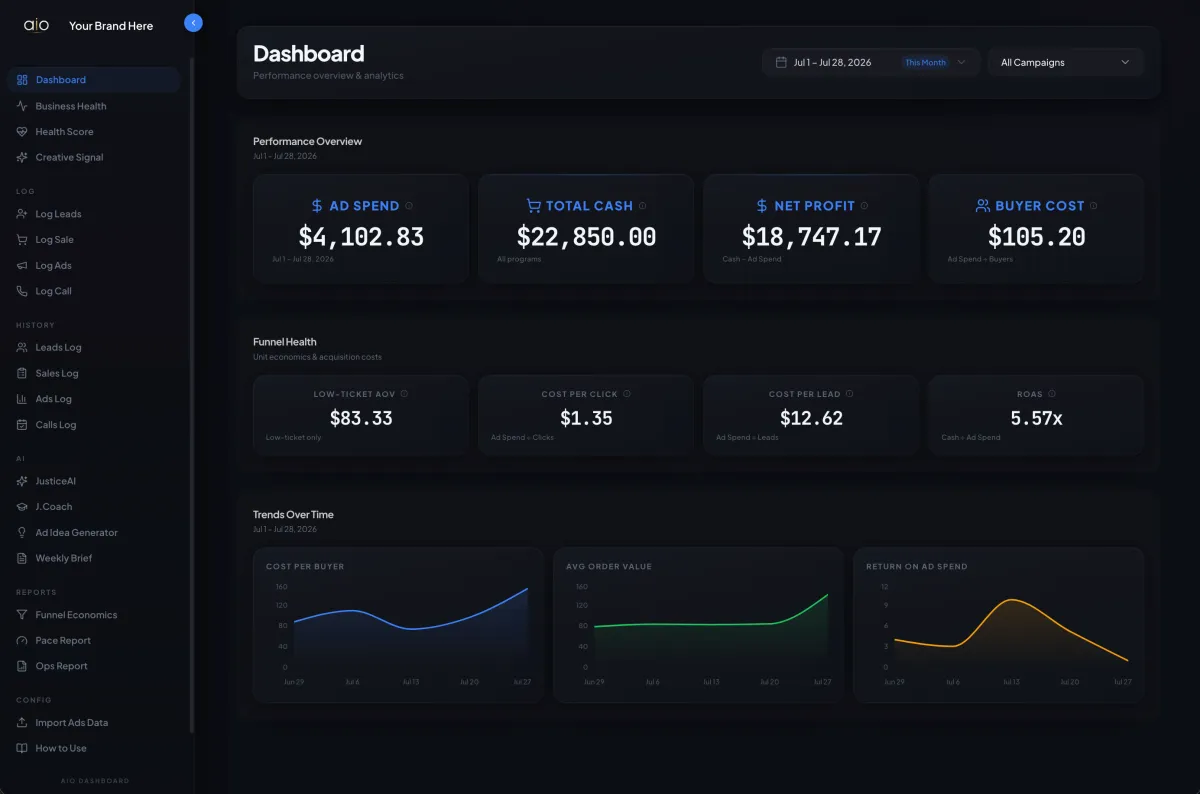Click the sidebar vertical scrollbar
This screenshot has height=794, width=1200.
[x=192, y=396]
